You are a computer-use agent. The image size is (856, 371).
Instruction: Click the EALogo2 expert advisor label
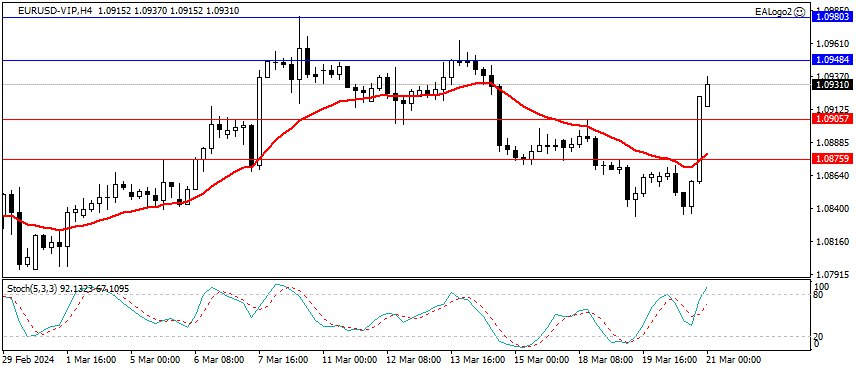tap(773, 11)
